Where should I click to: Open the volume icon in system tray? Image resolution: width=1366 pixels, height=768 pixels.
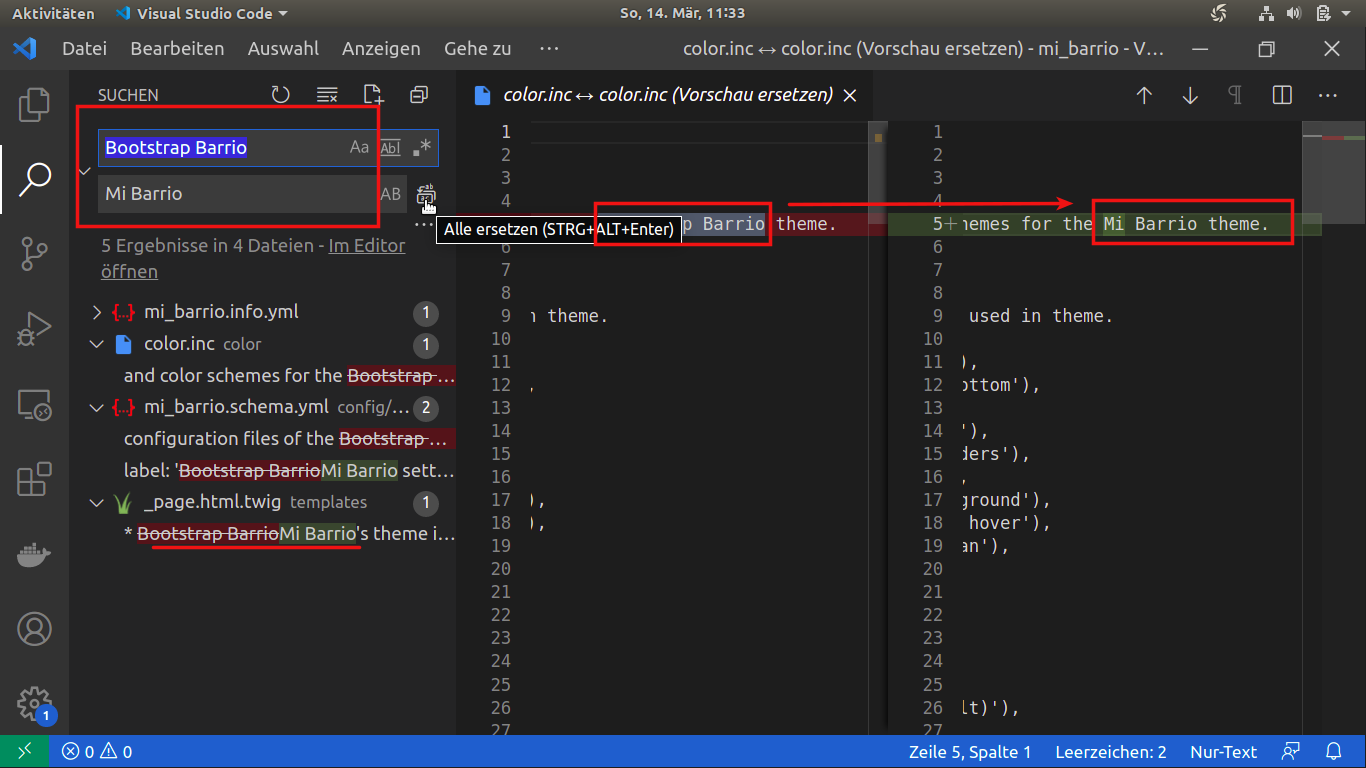point(1294,13)
